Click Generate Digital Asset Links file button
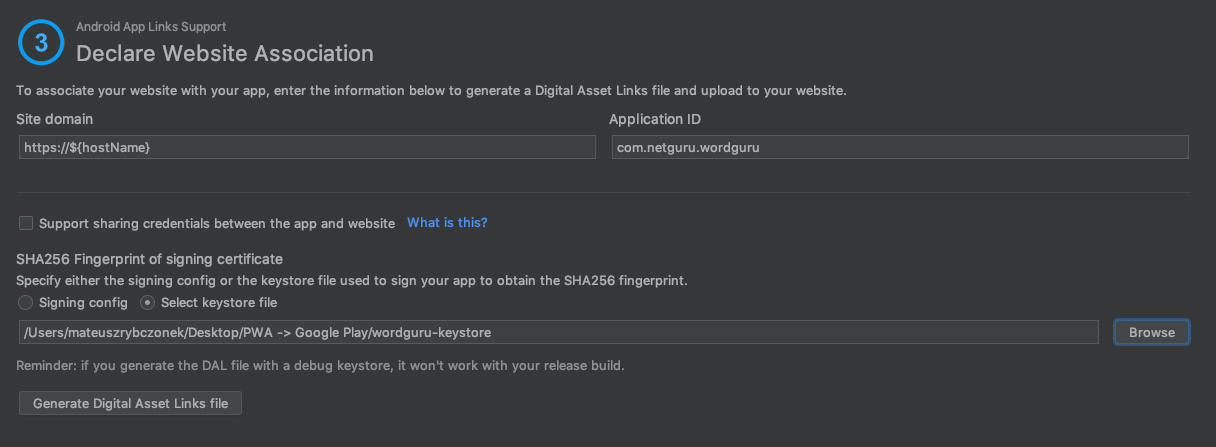 pyautogui.click(x=130, y=404)
